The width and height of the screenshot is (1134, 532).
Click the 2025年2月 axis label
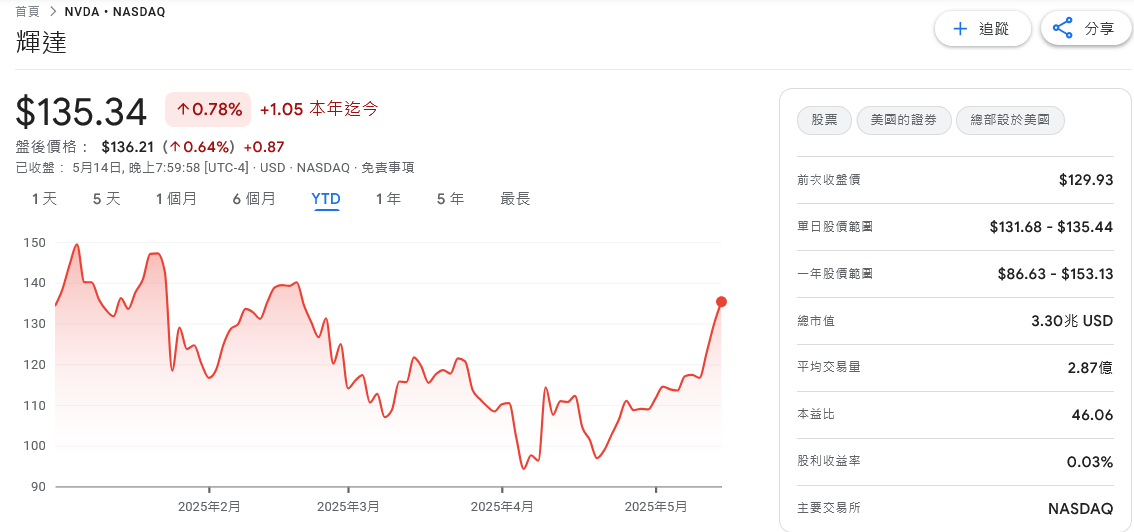coord(209,507)
